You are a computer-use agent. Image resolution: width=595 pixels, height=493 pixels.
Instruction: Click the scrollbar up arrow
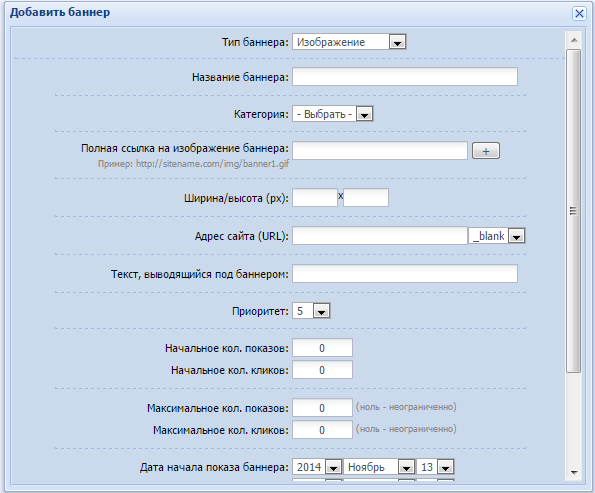pos(574,40)
